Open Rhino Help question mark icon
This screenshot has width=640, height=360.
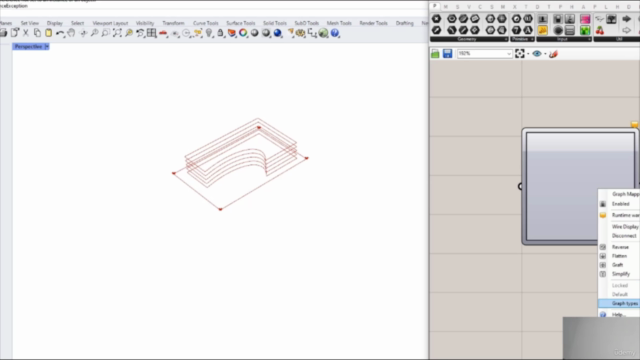pos(335,33)
